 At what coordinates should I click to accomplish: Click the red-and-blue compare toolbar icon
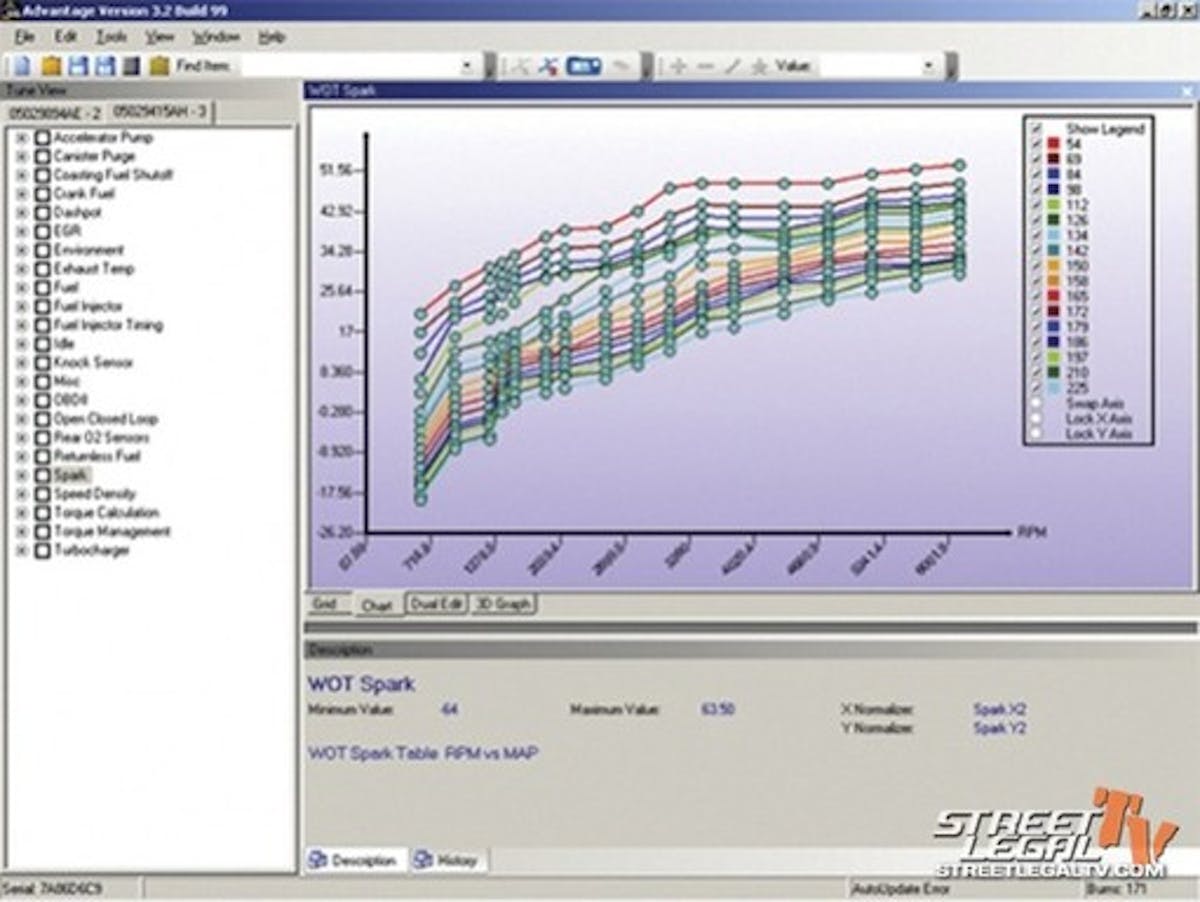(x=547, y=66)
